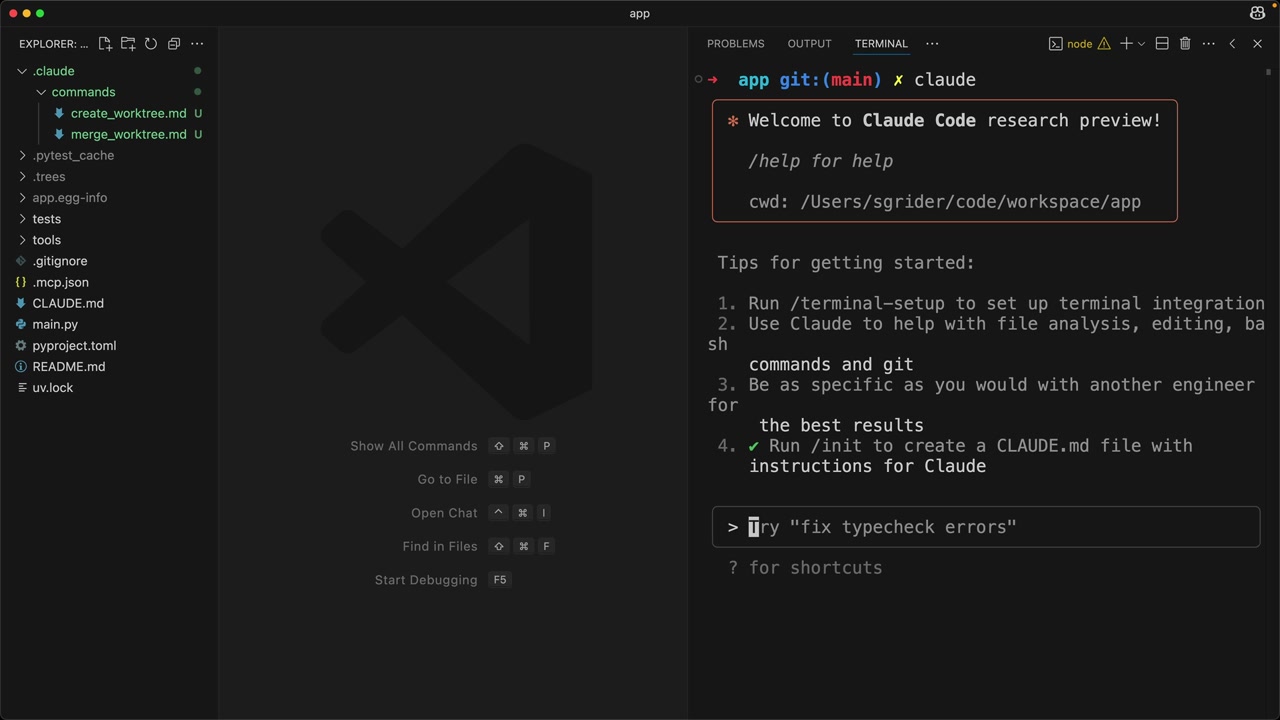The height and width of the screenshot is (720, 1280).
Task: Open create_worktree.md file
Action: (129, 113)
